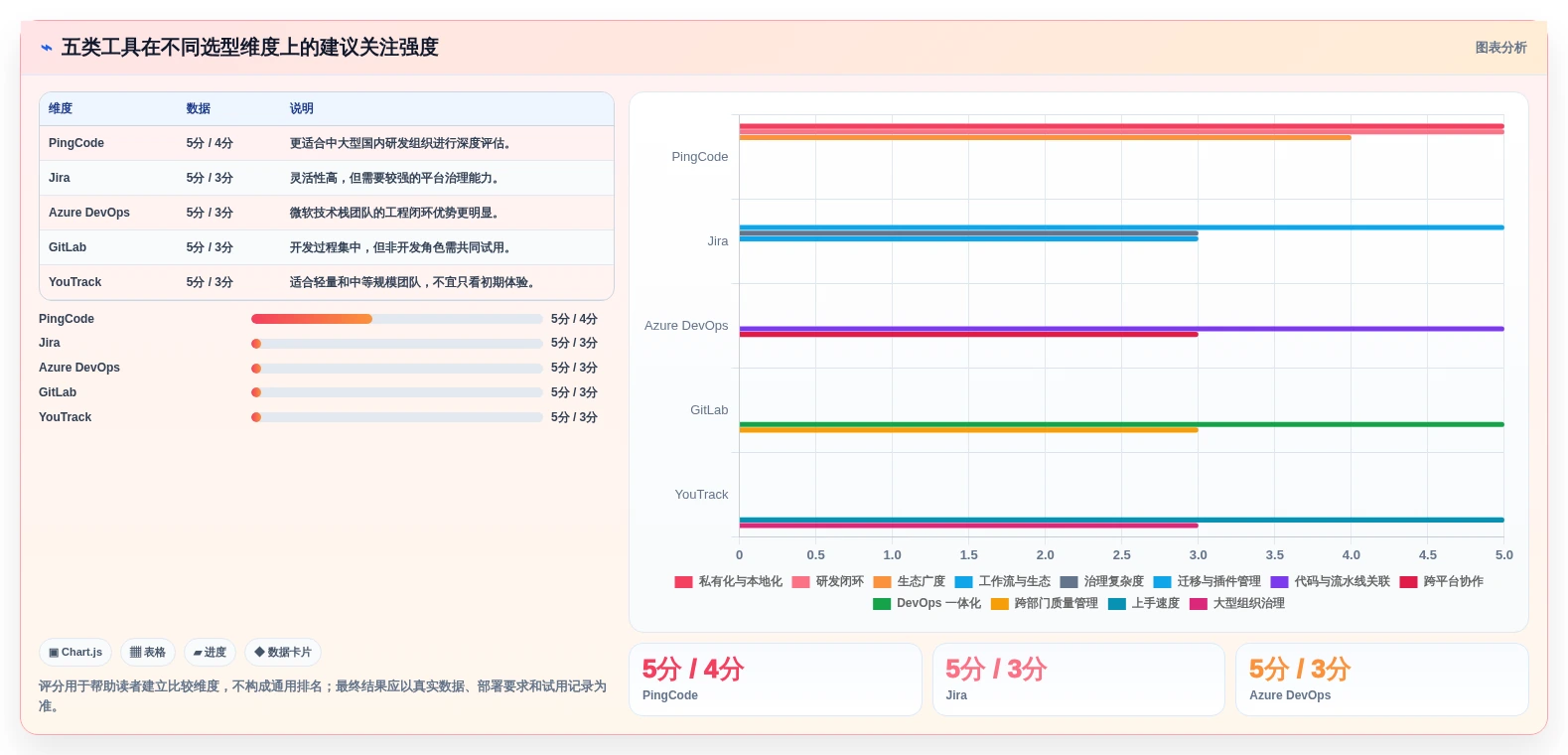Viewport: 1568px width, 755px height.
Task: Click 开发过程集中 description for GitLab
Action: 400,247
